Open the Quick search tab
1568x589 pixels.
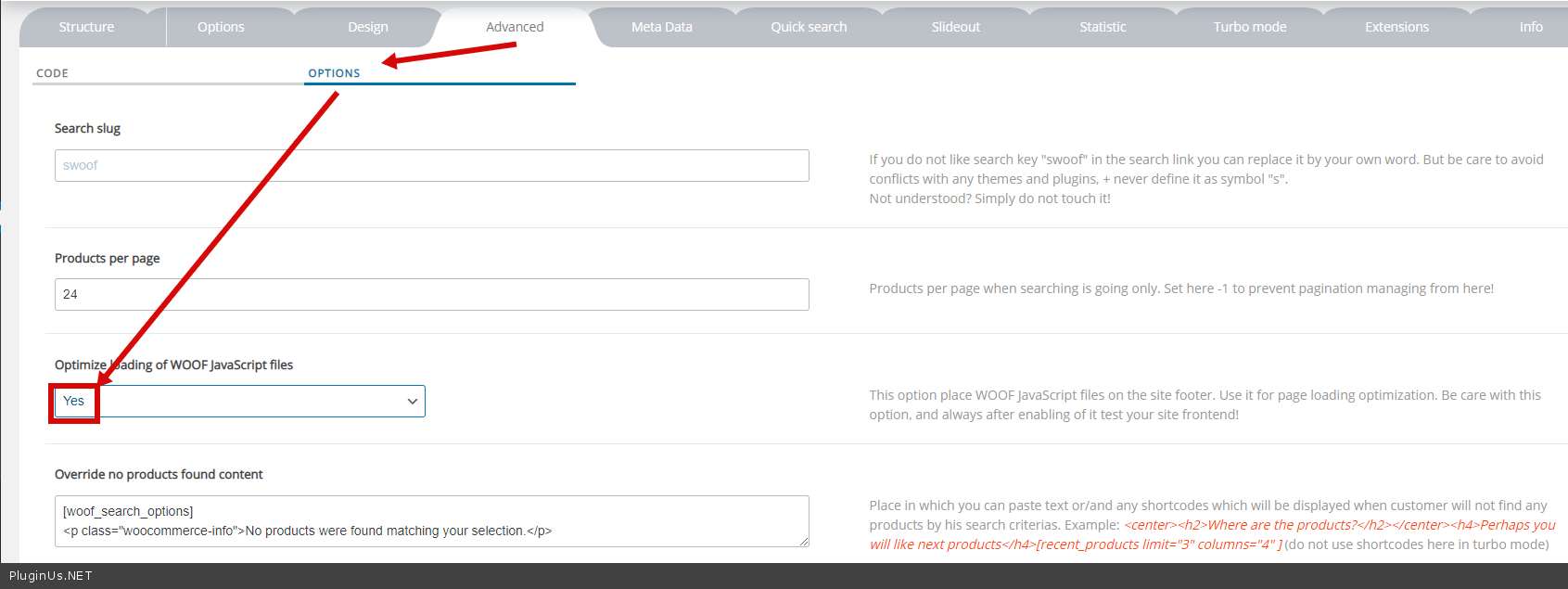pyautogui.click(x=809, y=27)
